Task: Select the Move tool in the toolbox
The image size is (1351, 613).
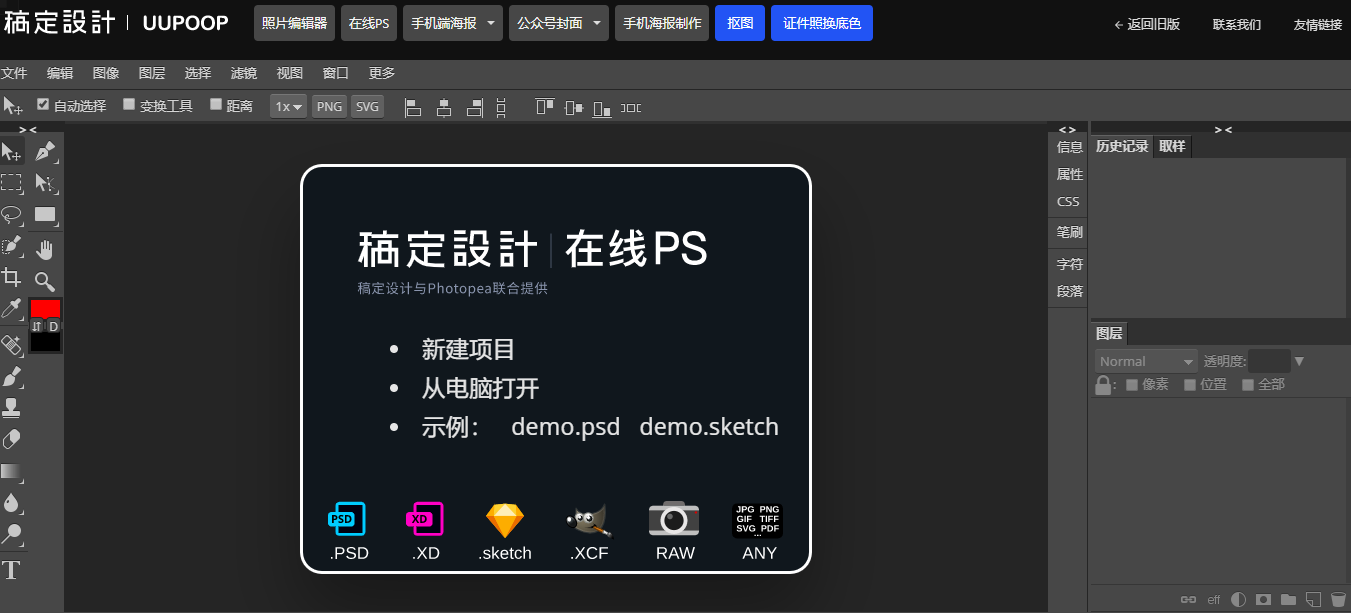Action: click(x=12, y=152)
